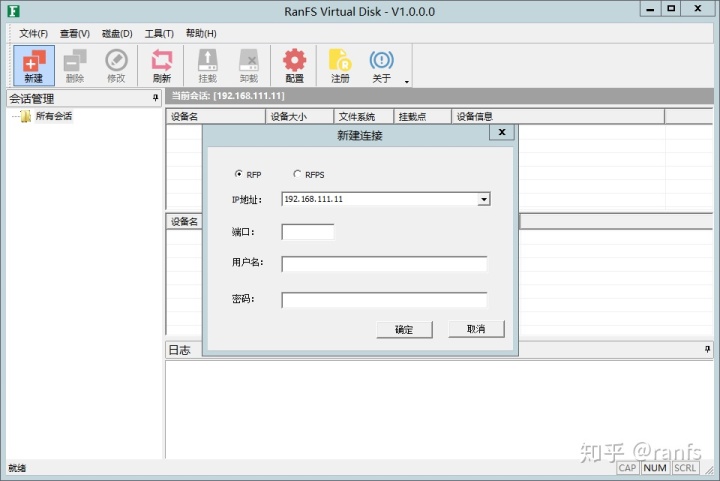Click the 取消 cancel button
Image resolution: width=720 pixels, height=481 pixels.
pyautogui.click(x=476, y=329)
